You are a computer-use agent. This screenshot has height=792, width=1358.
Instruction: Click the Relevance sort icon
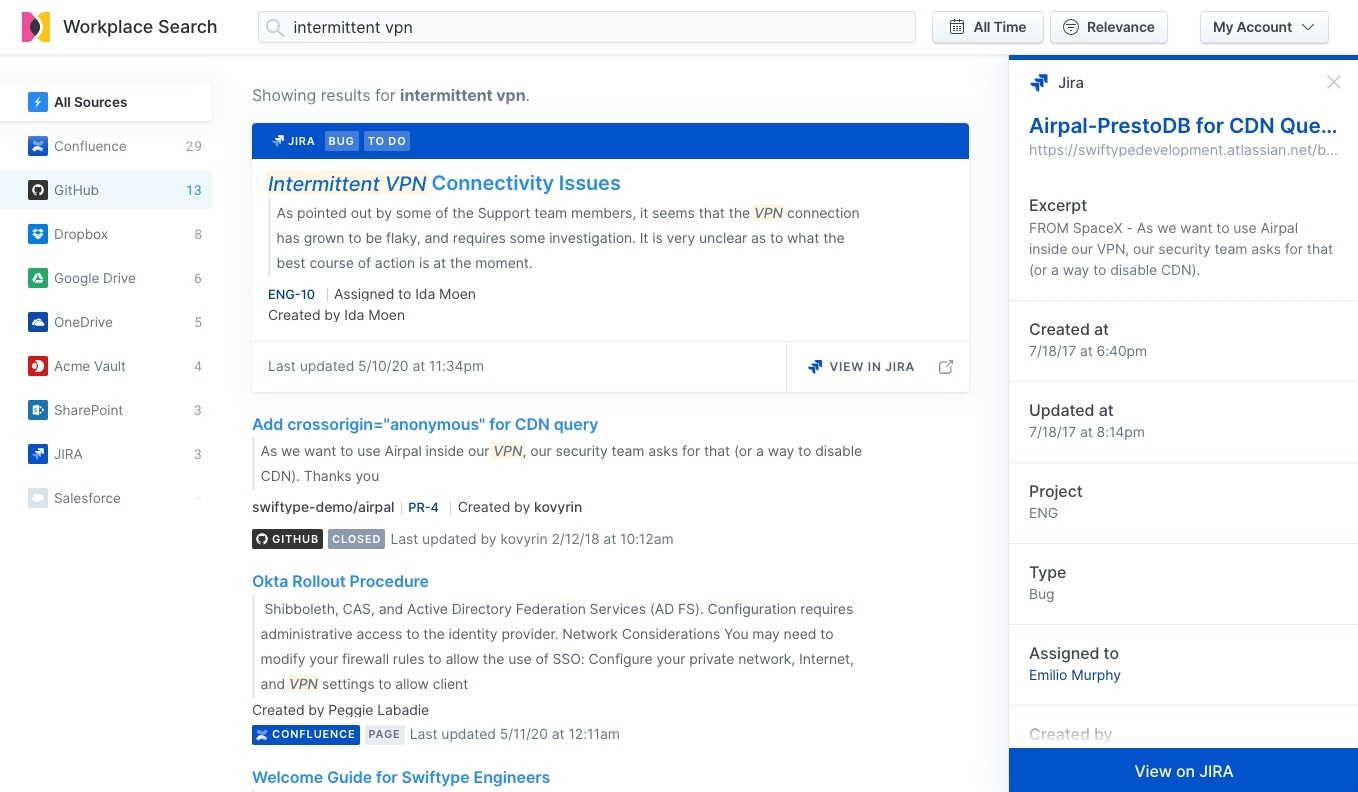tap(1071, 27)
